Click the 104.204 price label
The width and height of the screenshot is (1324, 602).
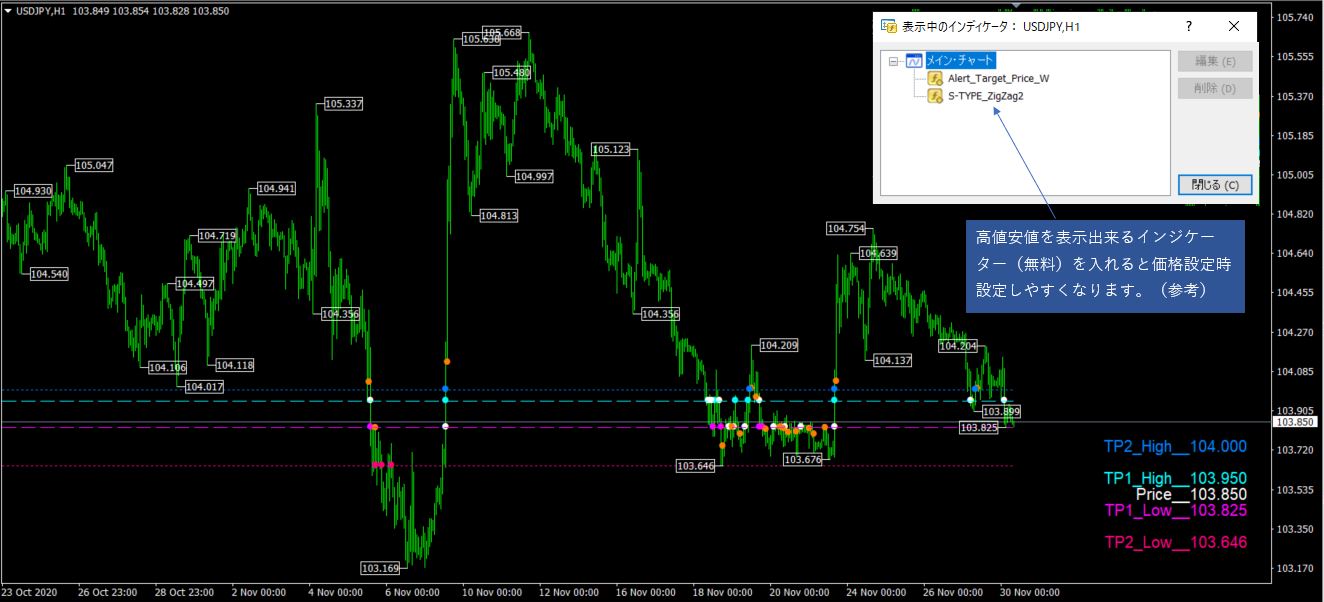pyautogui.click(x=958, y=346)
